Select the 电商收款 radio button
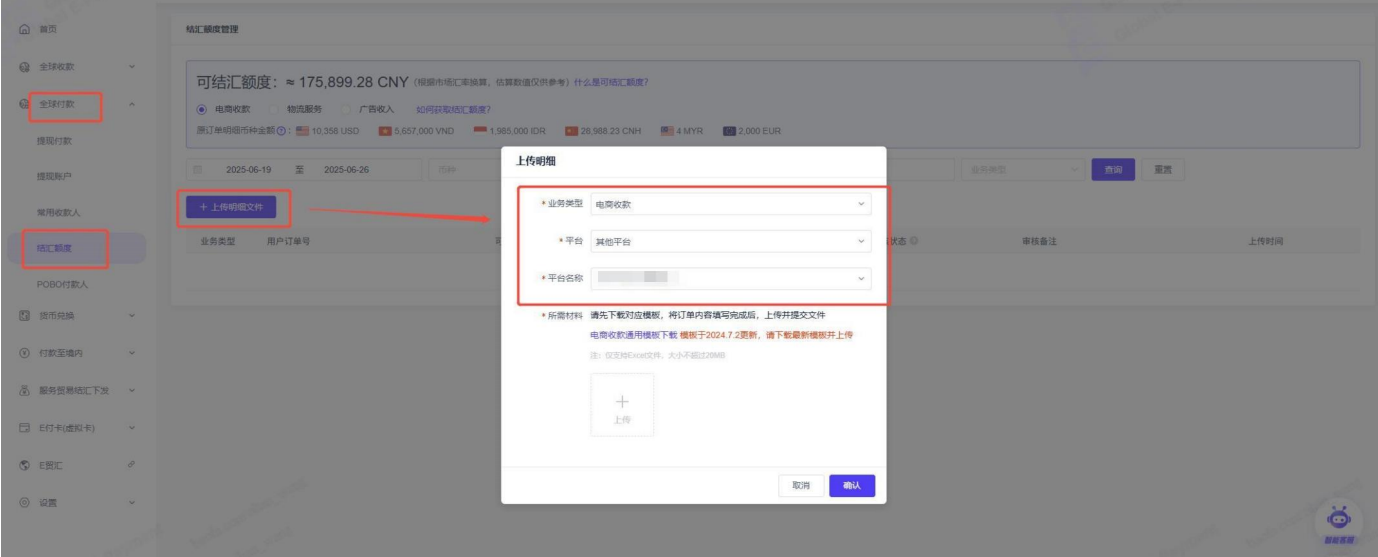Screen dimensions: 1378x557 tap(202, 109)
